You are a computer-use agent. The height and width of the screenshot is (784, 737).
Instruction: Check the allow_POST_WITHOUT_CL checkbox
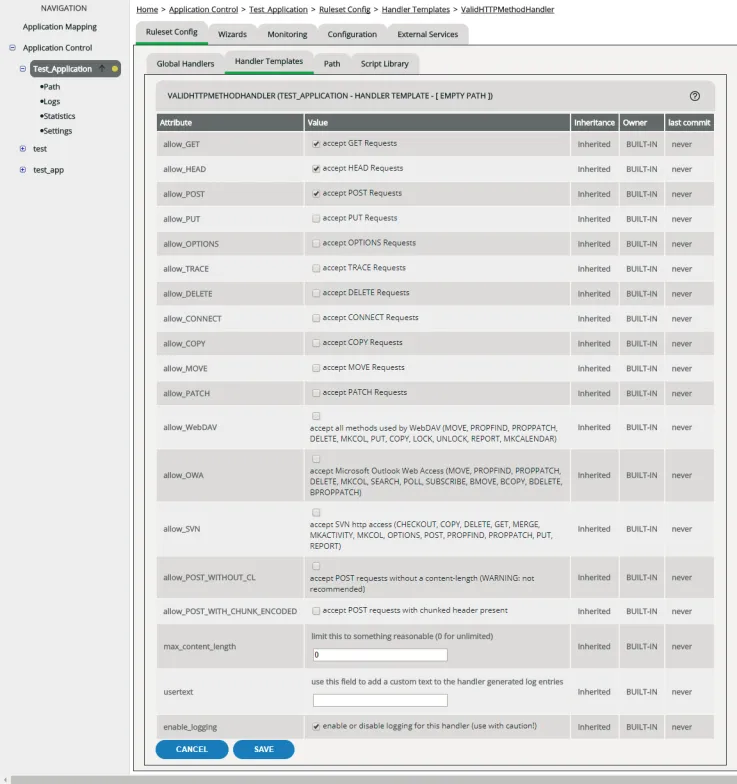316,566
